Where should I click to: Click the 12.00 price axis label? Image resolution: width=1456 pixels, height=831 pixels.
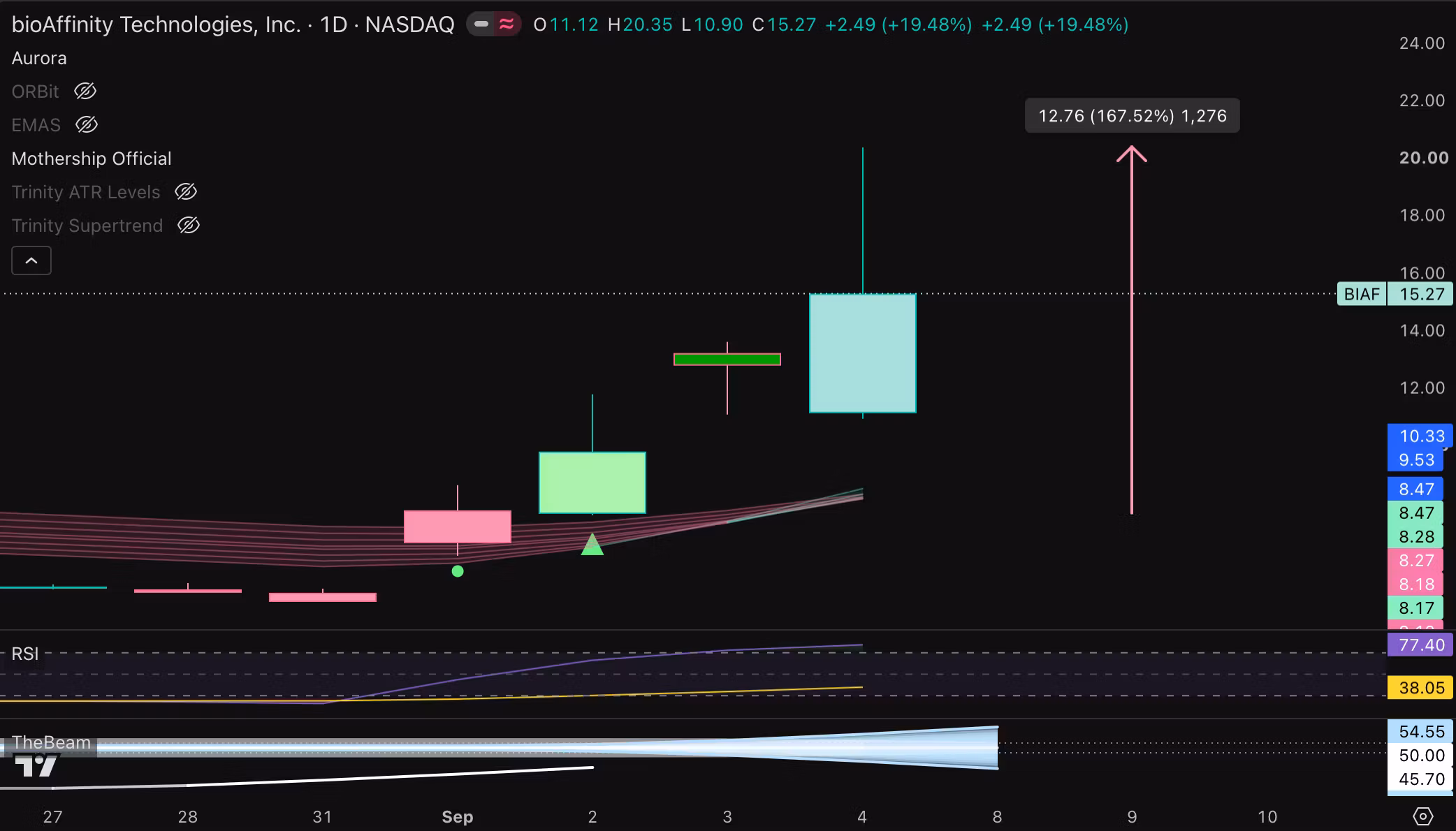[x=1422, y=388]
